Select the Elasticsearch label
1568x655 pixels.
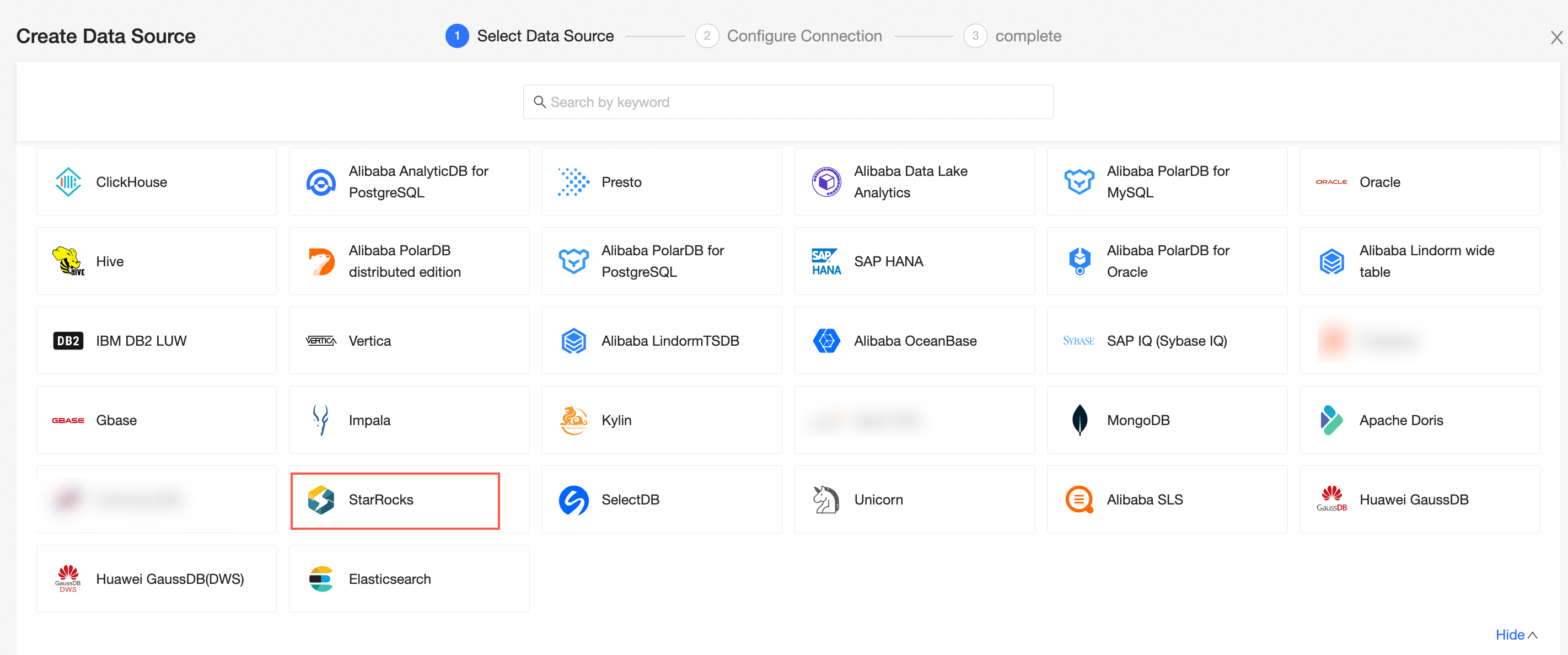point(390,579)
